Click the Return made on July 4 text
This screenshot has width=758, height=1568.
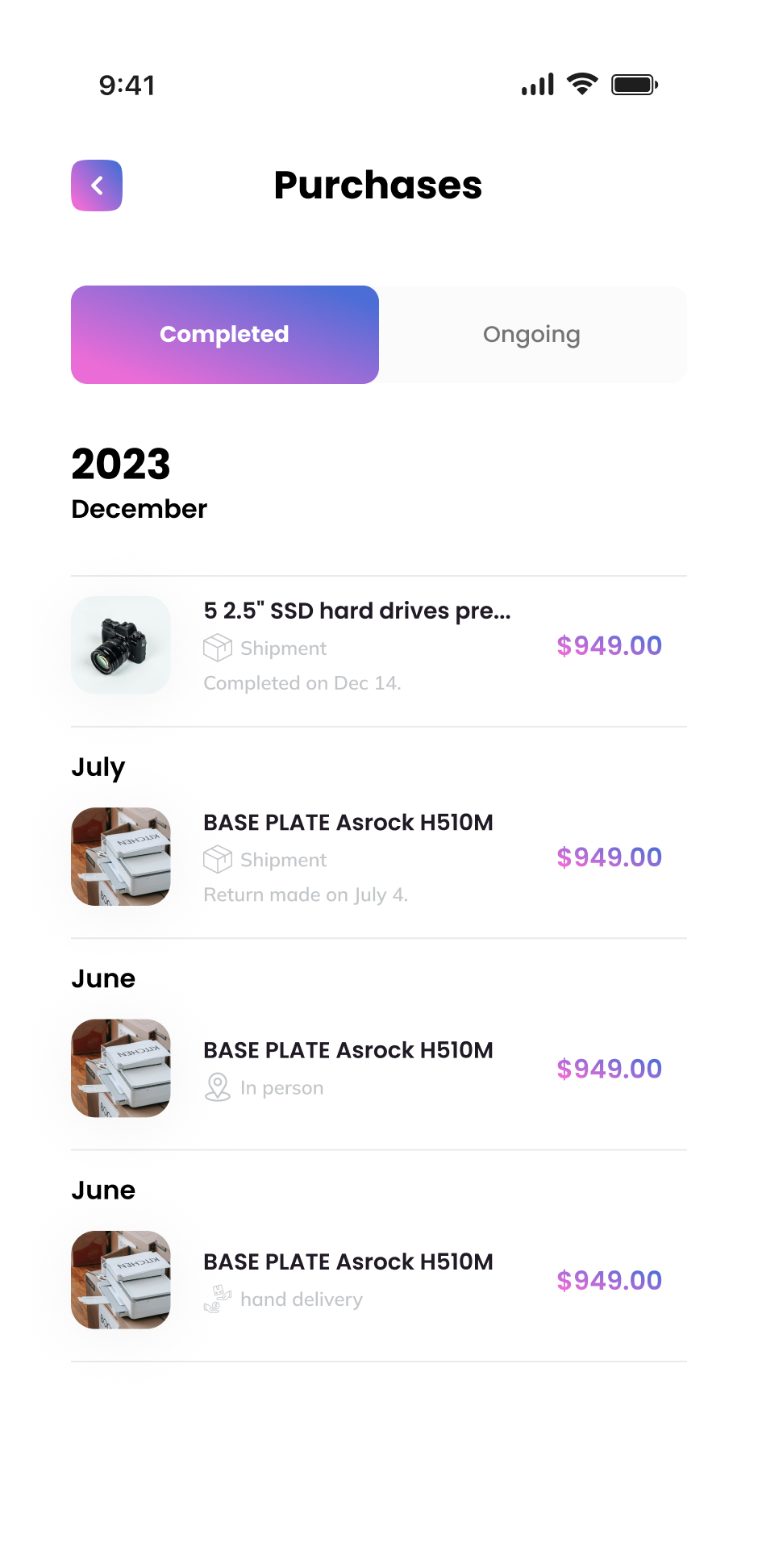[x=306, y=895]
